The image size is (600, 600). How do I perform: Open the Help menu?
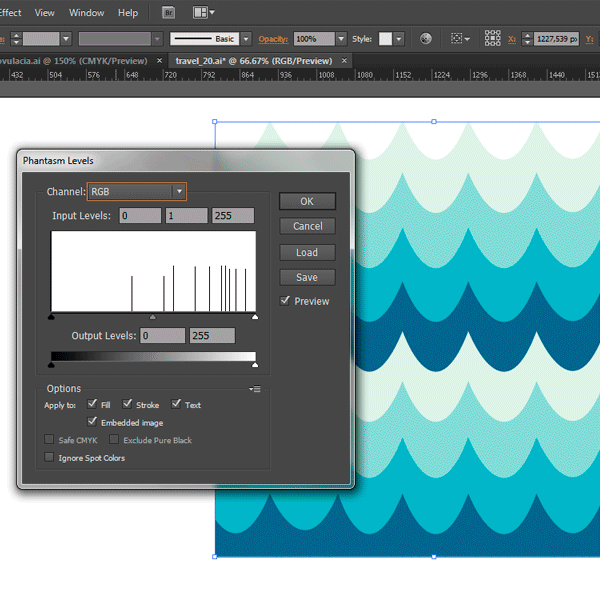click(x=128, y=13)
